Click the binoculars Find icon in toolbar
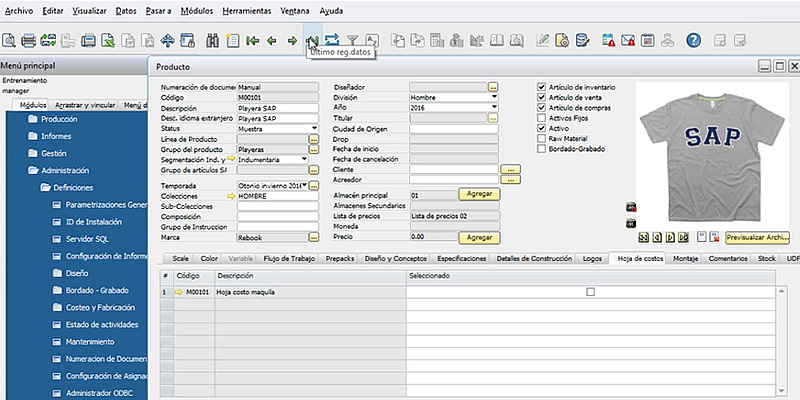This screenshot has height=400, width=800. pos(212,41)
